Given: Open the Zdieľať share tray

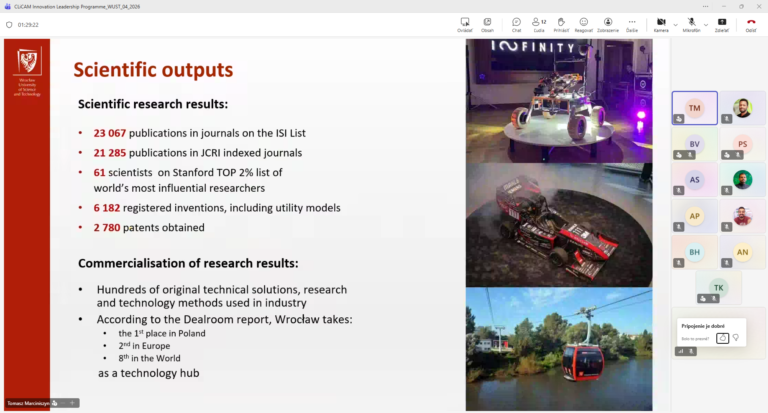Looking at the screenshot, I should coord(721,23).
